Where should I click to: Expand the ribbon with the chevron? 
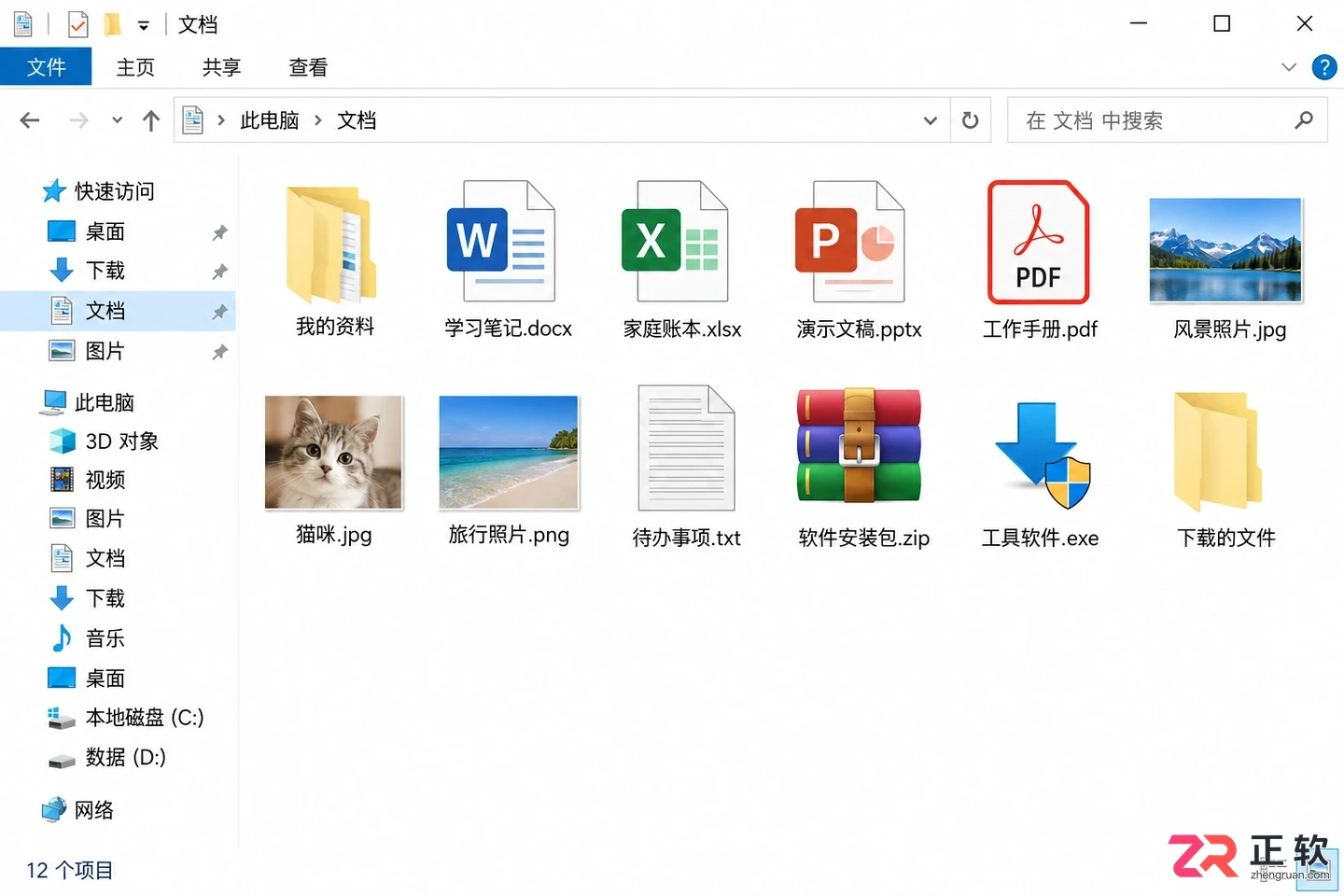(x=1289, y=67)
